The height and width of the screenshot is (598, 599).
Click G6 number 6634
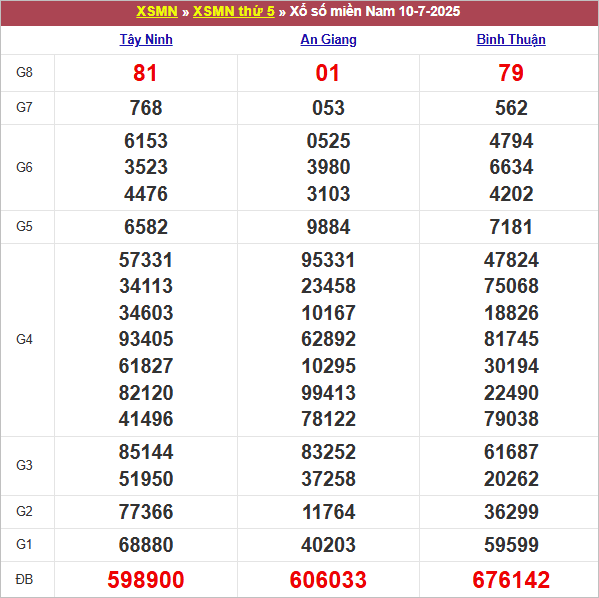(511, 167)
